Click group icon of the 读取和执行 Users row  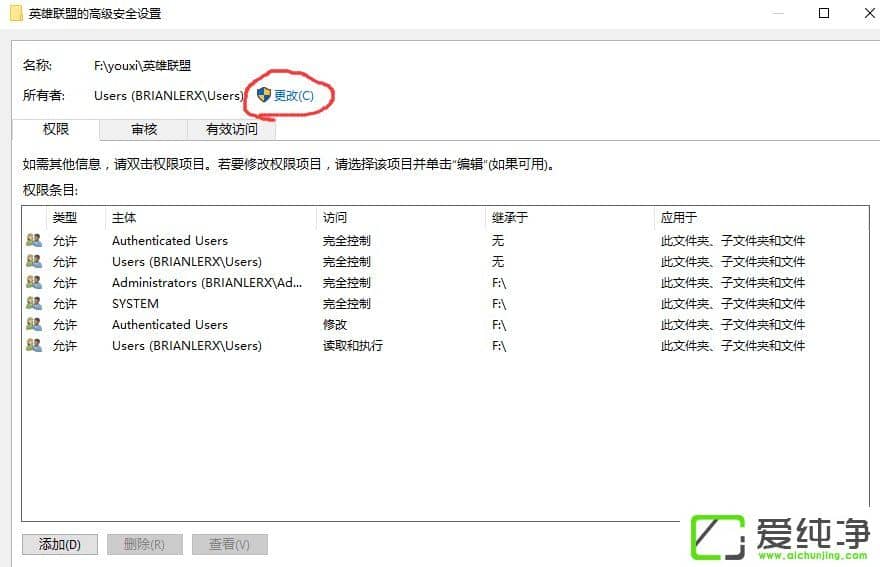[x=34, y=345]
